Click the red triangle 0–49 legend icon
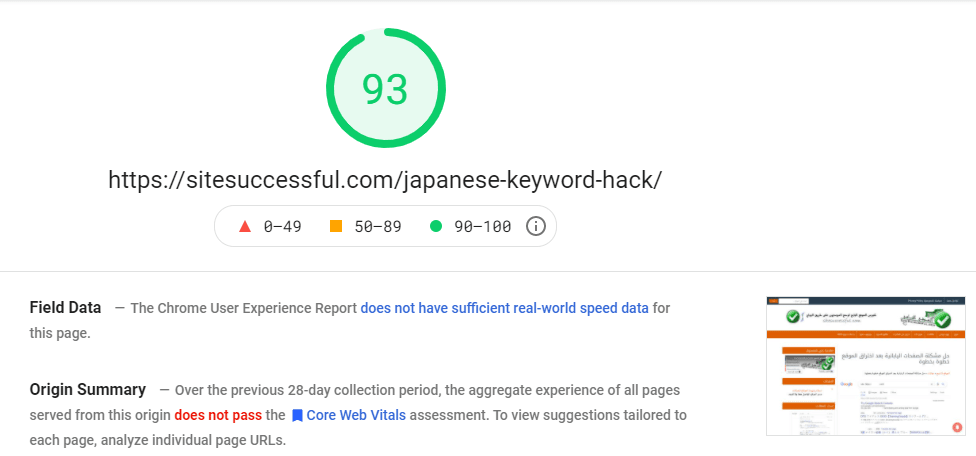 [245, 226]
